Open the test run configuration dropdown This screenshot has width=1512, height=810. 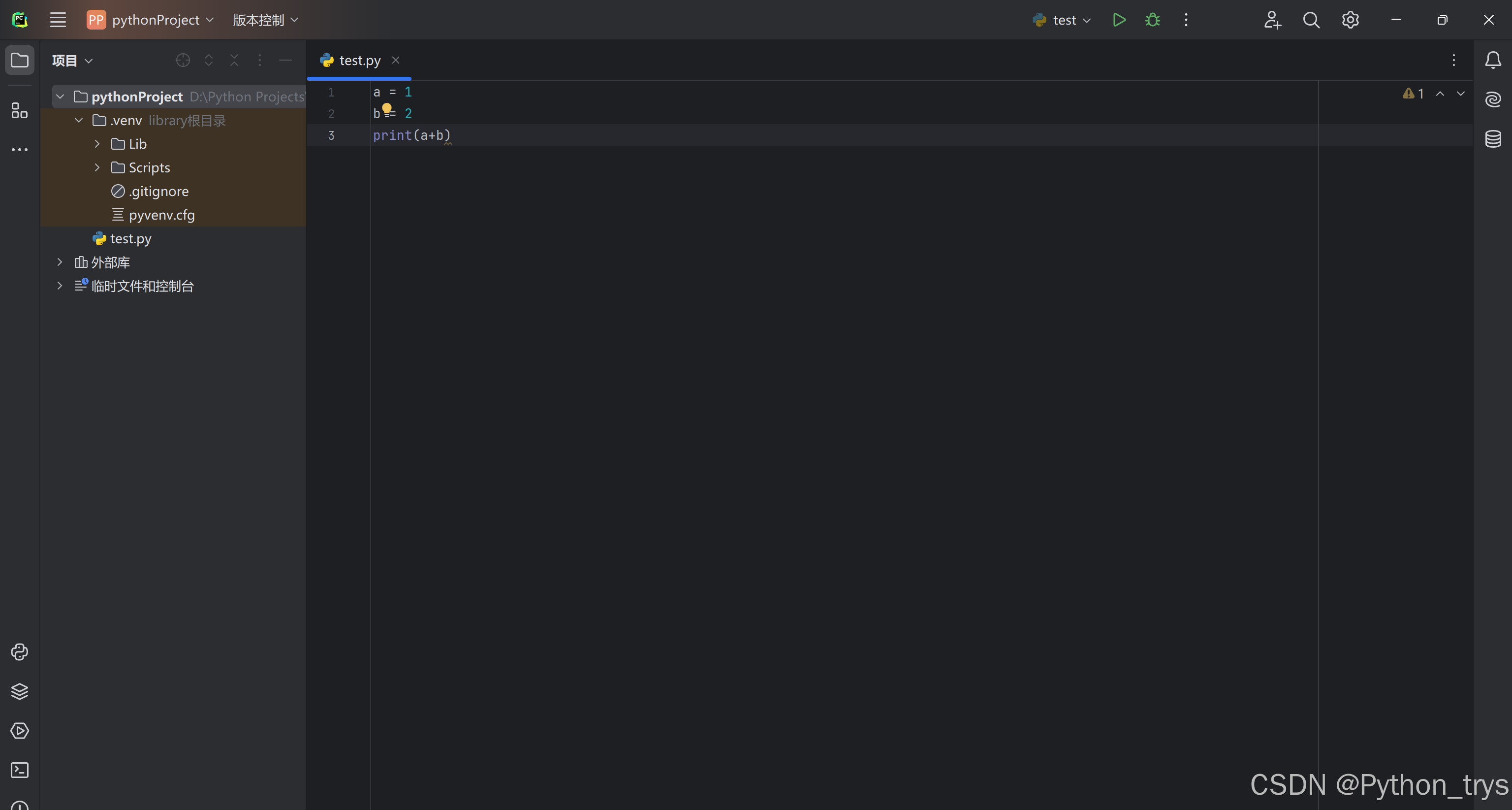coord(1064,20)
